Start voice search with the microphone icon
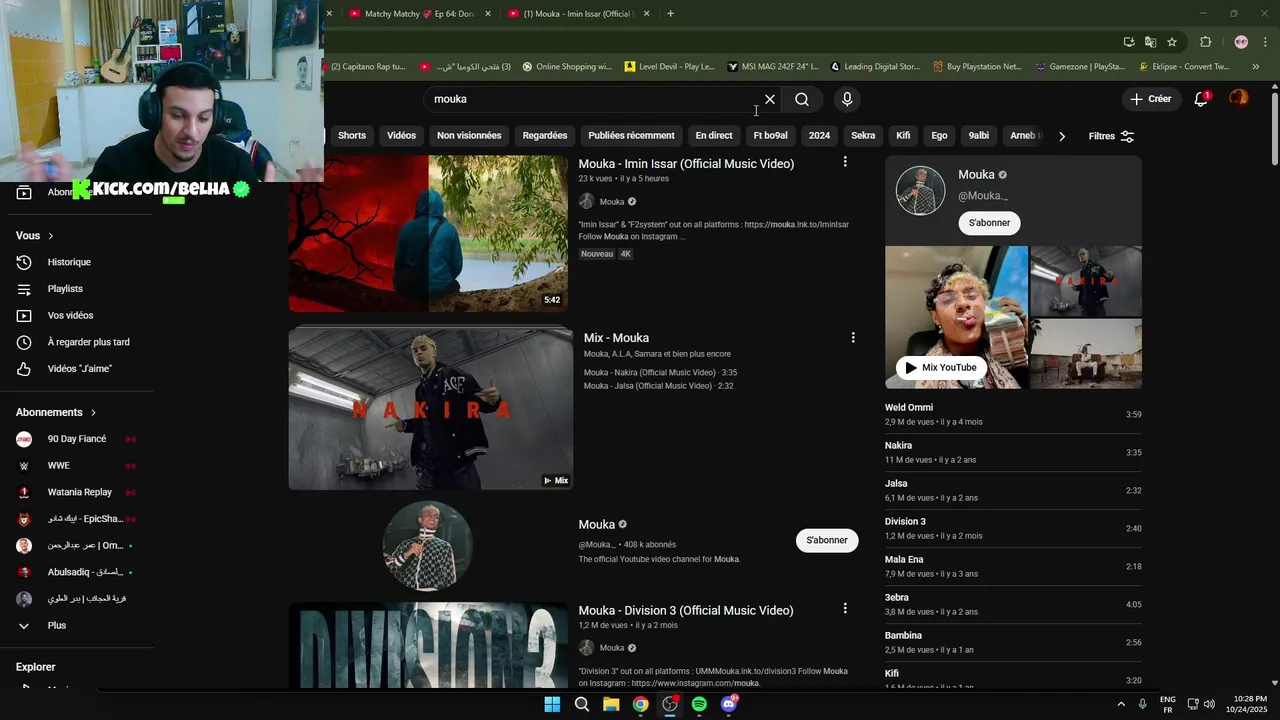Screen dimensions: 1280x720 [847, 99]
